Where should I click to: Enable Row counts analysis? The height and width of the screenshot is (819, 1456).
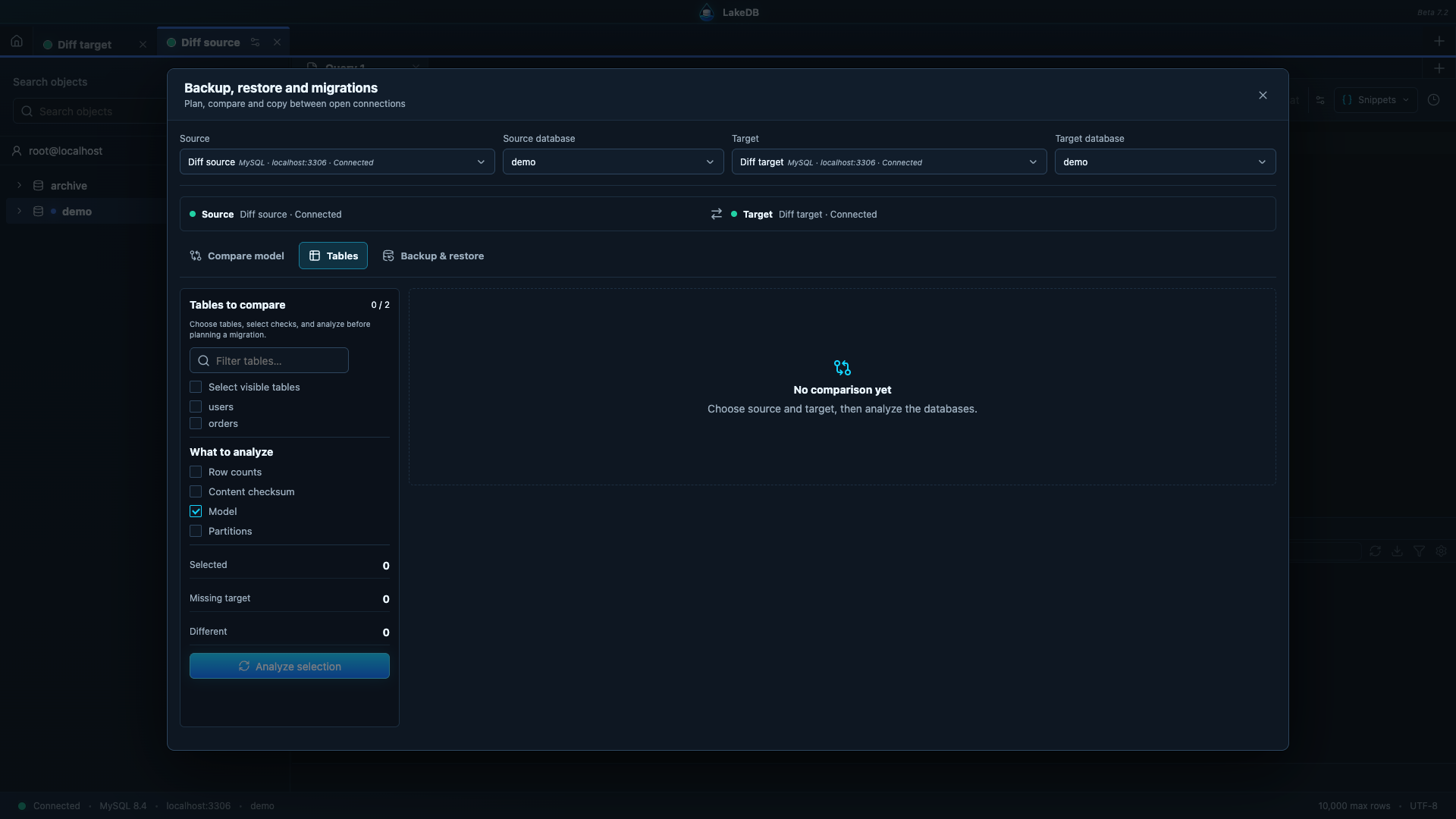pyautogui.click(x=196, y=472)
